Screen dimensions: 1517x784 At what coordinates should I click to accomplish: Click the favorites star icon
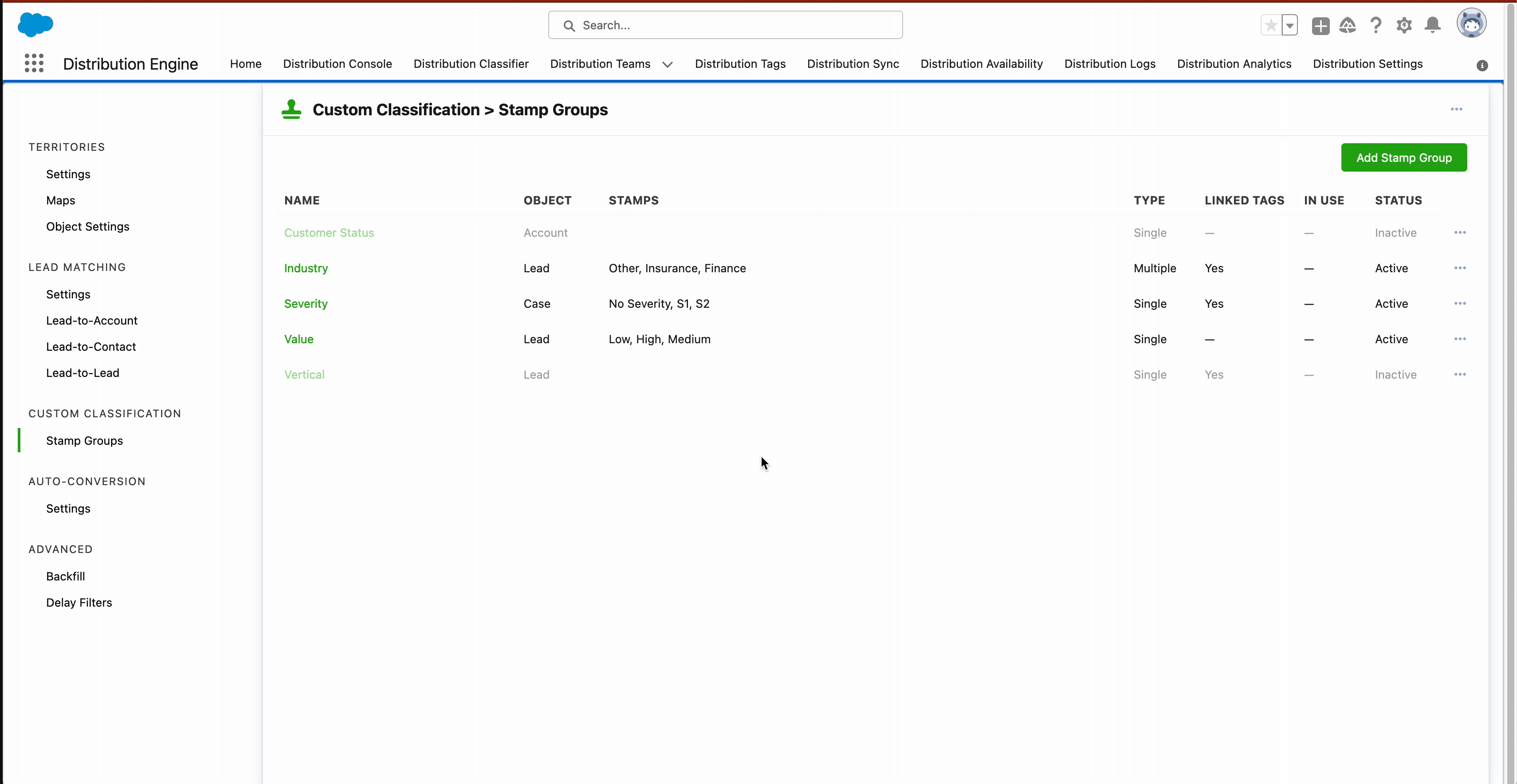click(x=1271, y=25)
